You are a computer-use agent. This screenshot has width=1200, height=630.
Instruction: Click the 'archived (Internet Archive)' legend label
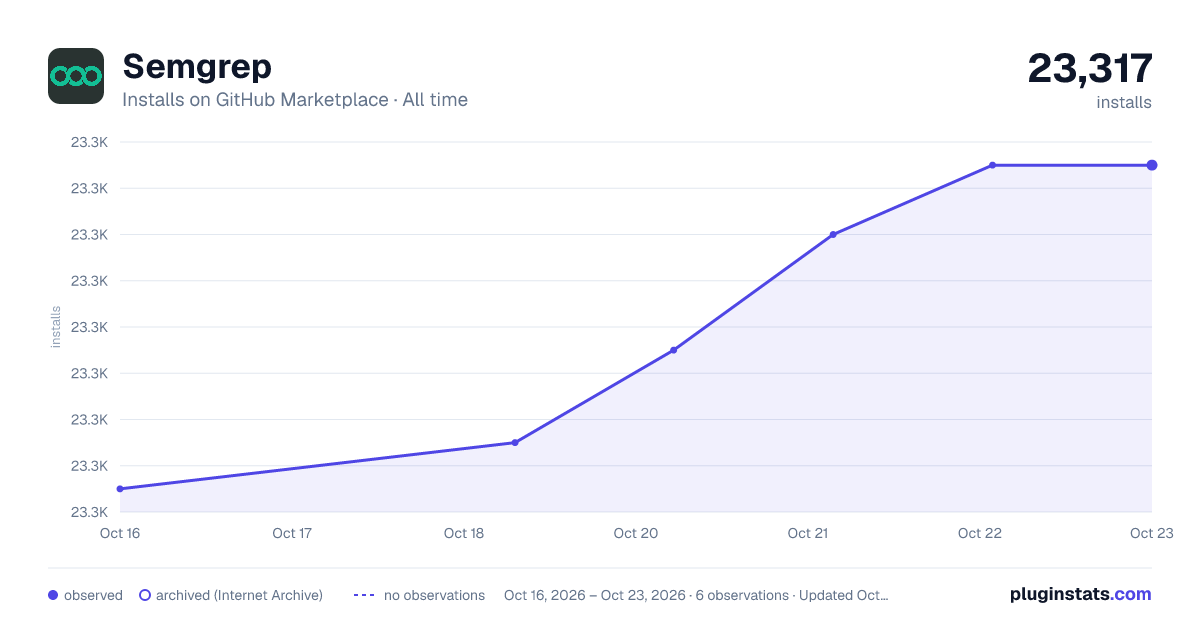239,595
